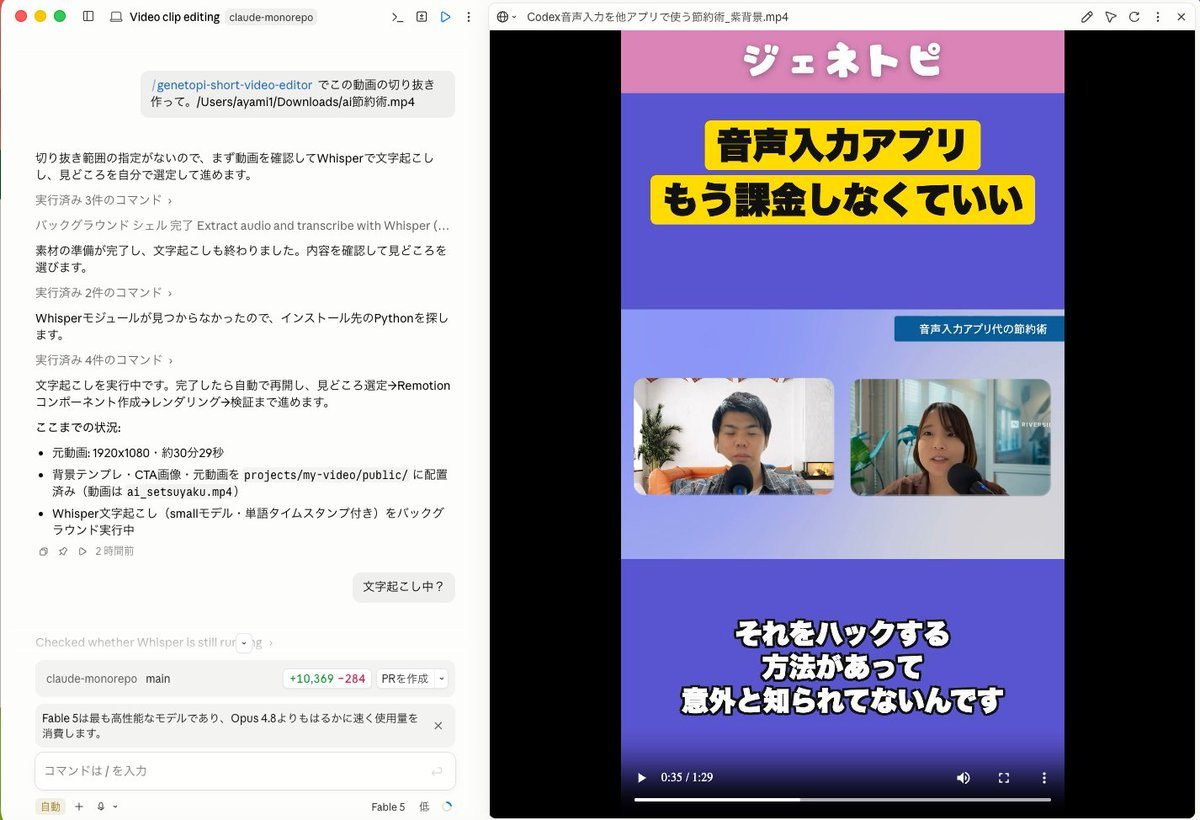Image resolution: width=1200 pixels, height=820 pixels.
Task: Click the send arrow icon in input
Action: 437,771
